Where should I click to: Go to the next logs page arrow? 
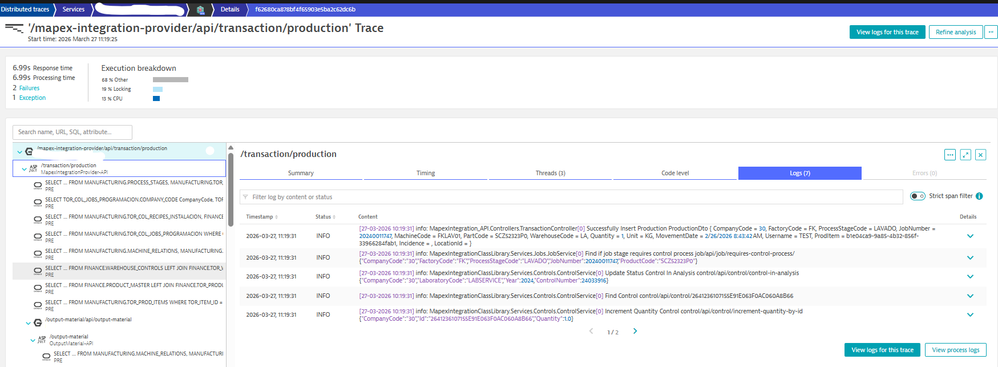pyautogui.click(x=635, y=331)
